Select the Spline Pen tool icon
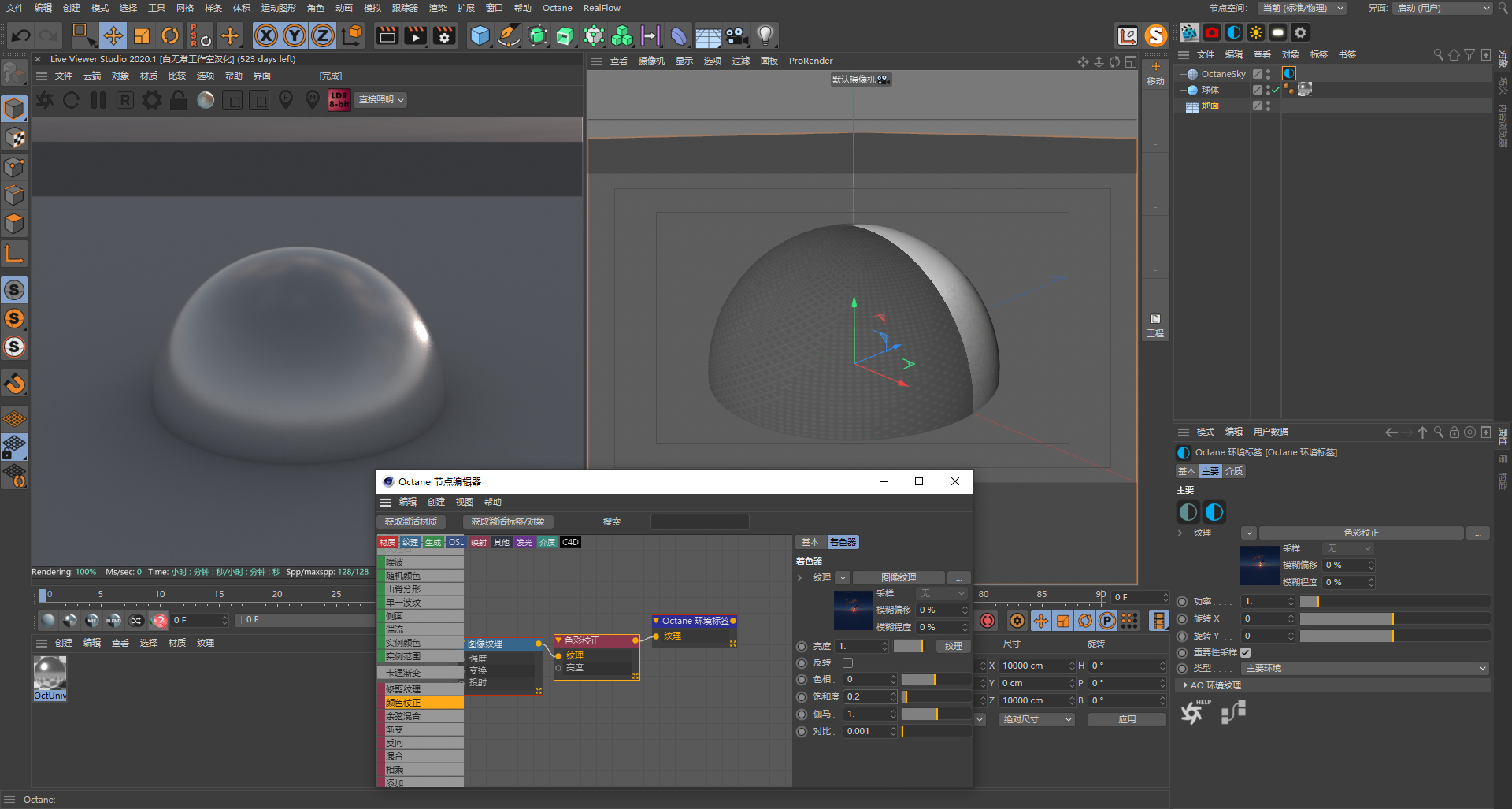This screenshot has height=809, width=1512. coord(509,35)
